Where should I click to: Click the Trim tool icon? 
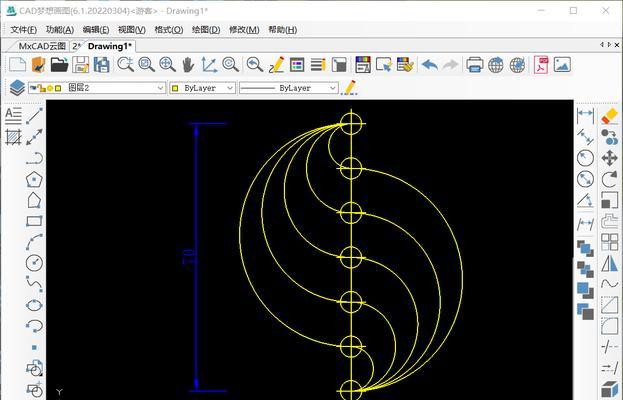[x=609, y=347]
